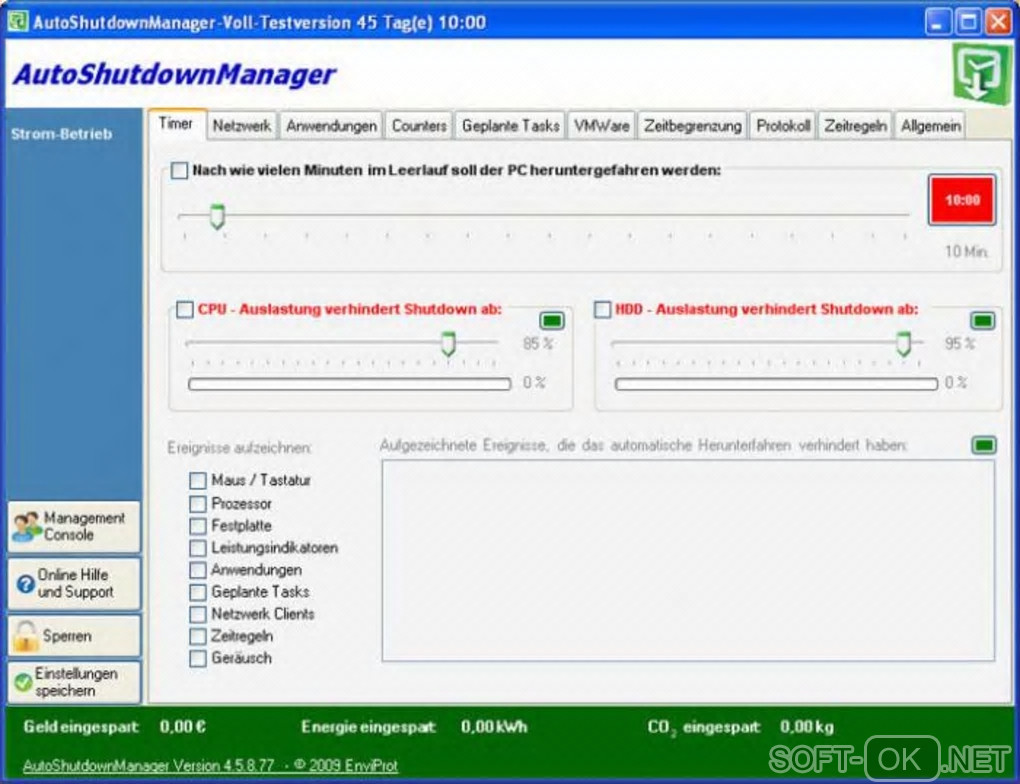Click the Energie eingespart 0,00 kWh value
This screenshot has height=784, width=1020.
coord(494,727)
